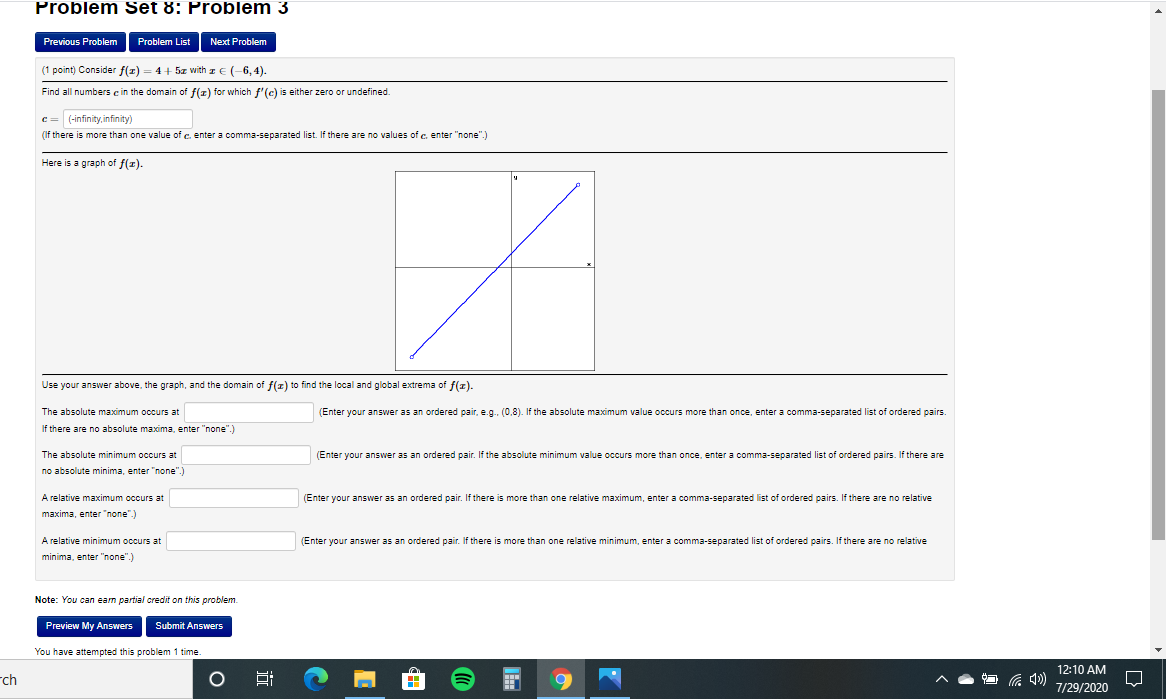Image resolution: width=1166 pixels, height=699 pixels.
Task: Click Submit Answers button
Action: [x=189, y=626]
